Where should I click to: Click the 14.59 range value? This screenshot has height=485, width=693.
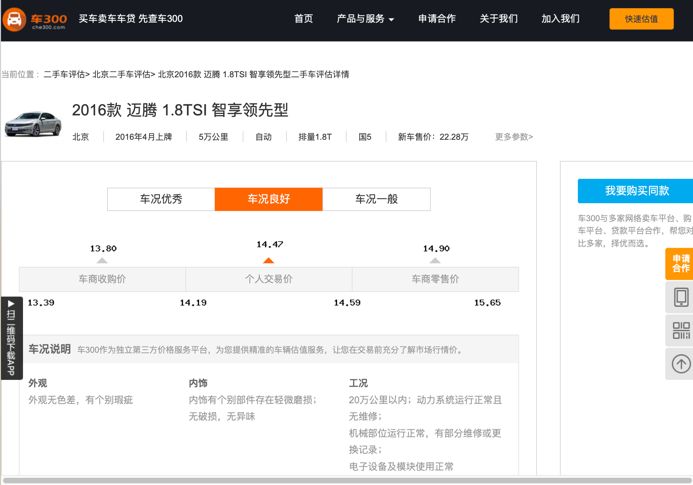coord(347,303)
